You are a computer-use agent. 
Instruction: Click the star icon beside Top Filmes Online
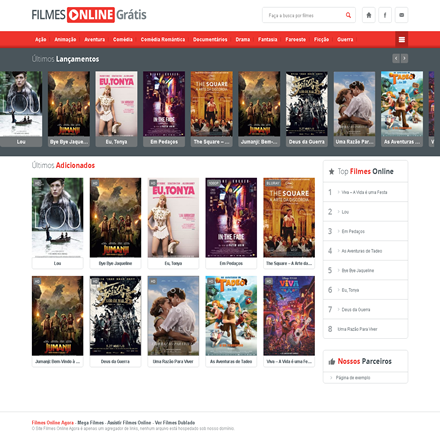pos(331,172)
